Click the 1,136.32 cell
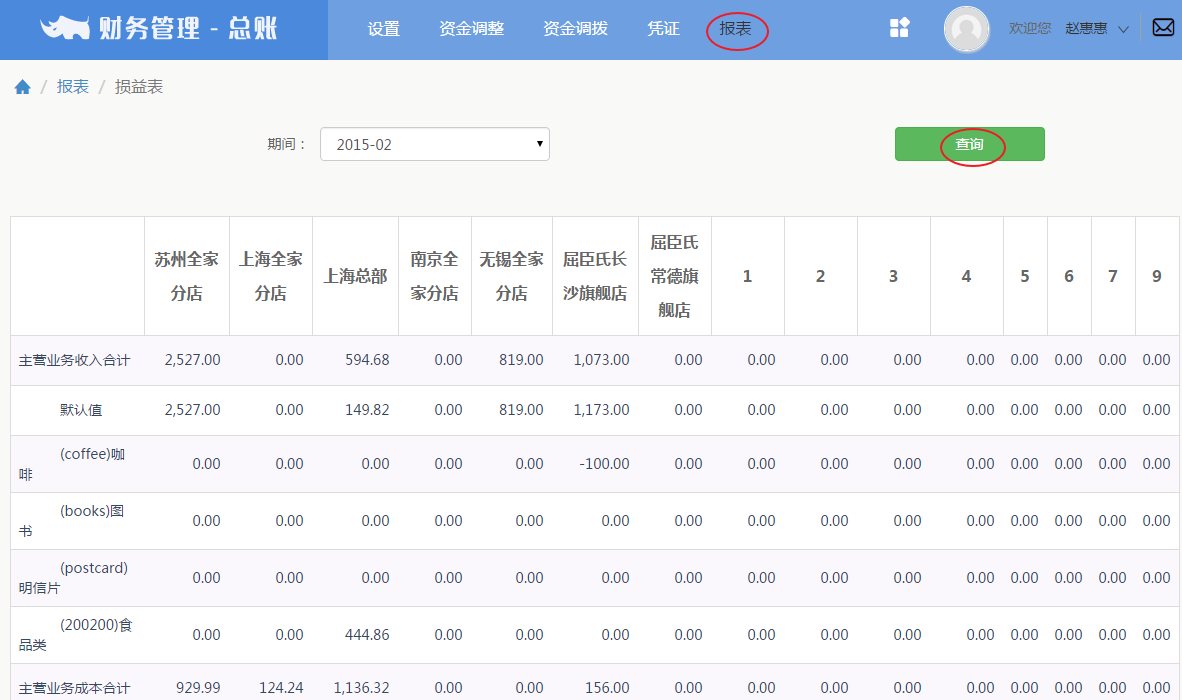1182x700 pixels. point(362,688)
